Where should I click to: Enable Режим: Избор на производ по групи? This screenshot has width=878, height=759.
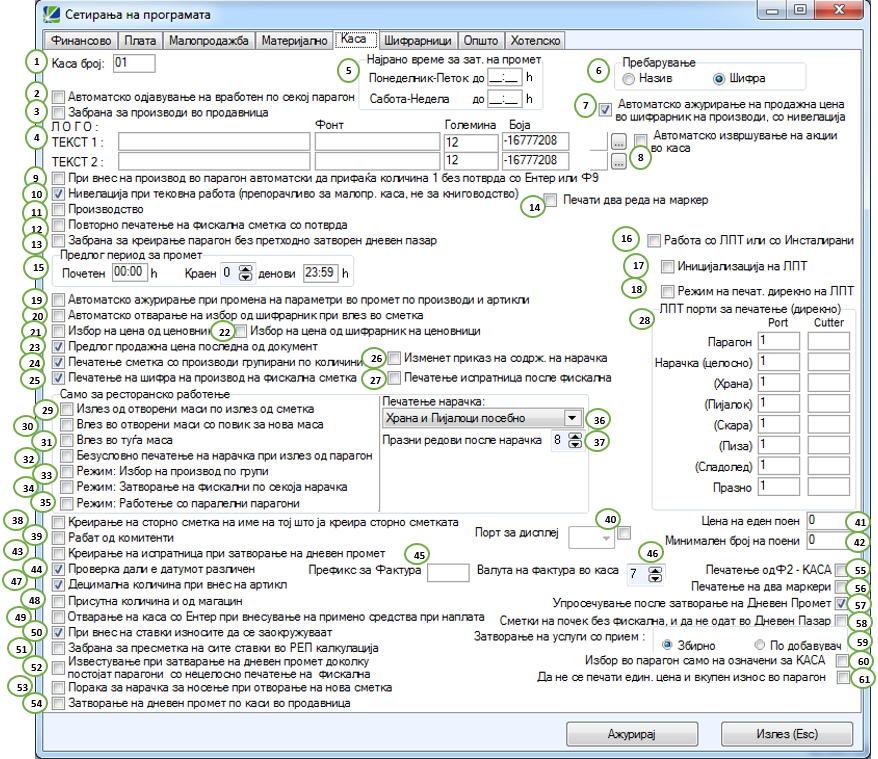point(67,472)
